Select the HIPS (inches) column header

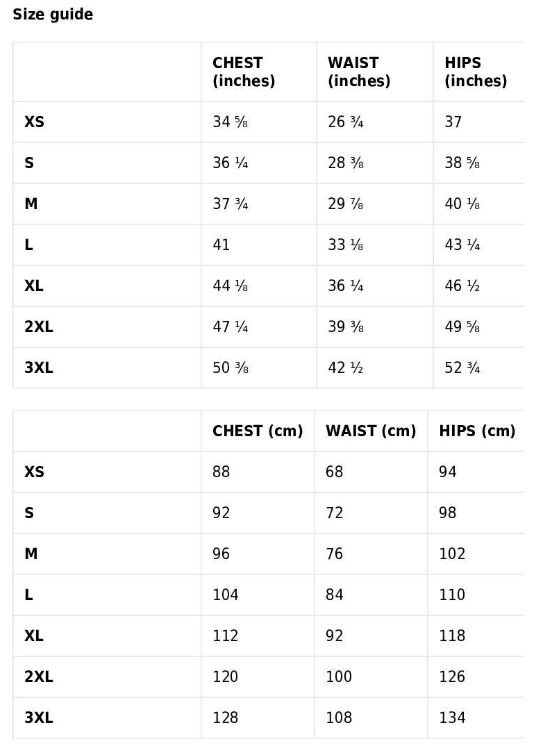click(x=476, y=72)
